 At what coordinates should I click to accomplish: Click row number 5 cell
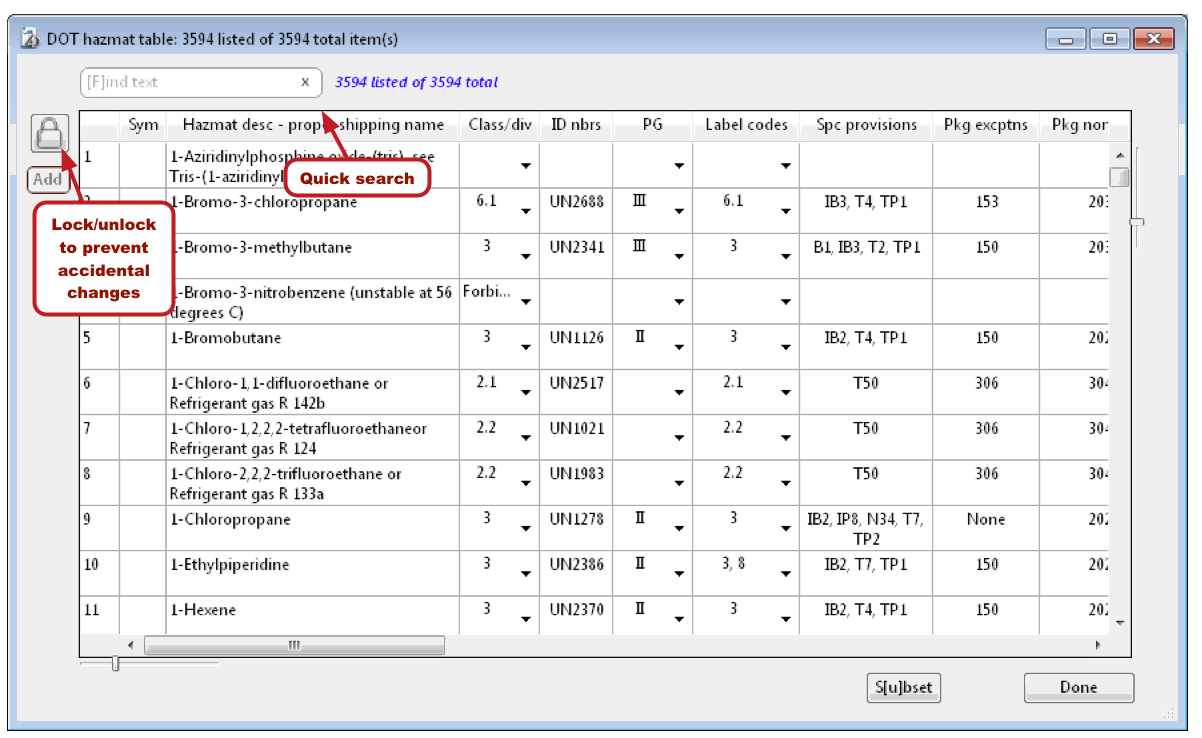[99, 347]
